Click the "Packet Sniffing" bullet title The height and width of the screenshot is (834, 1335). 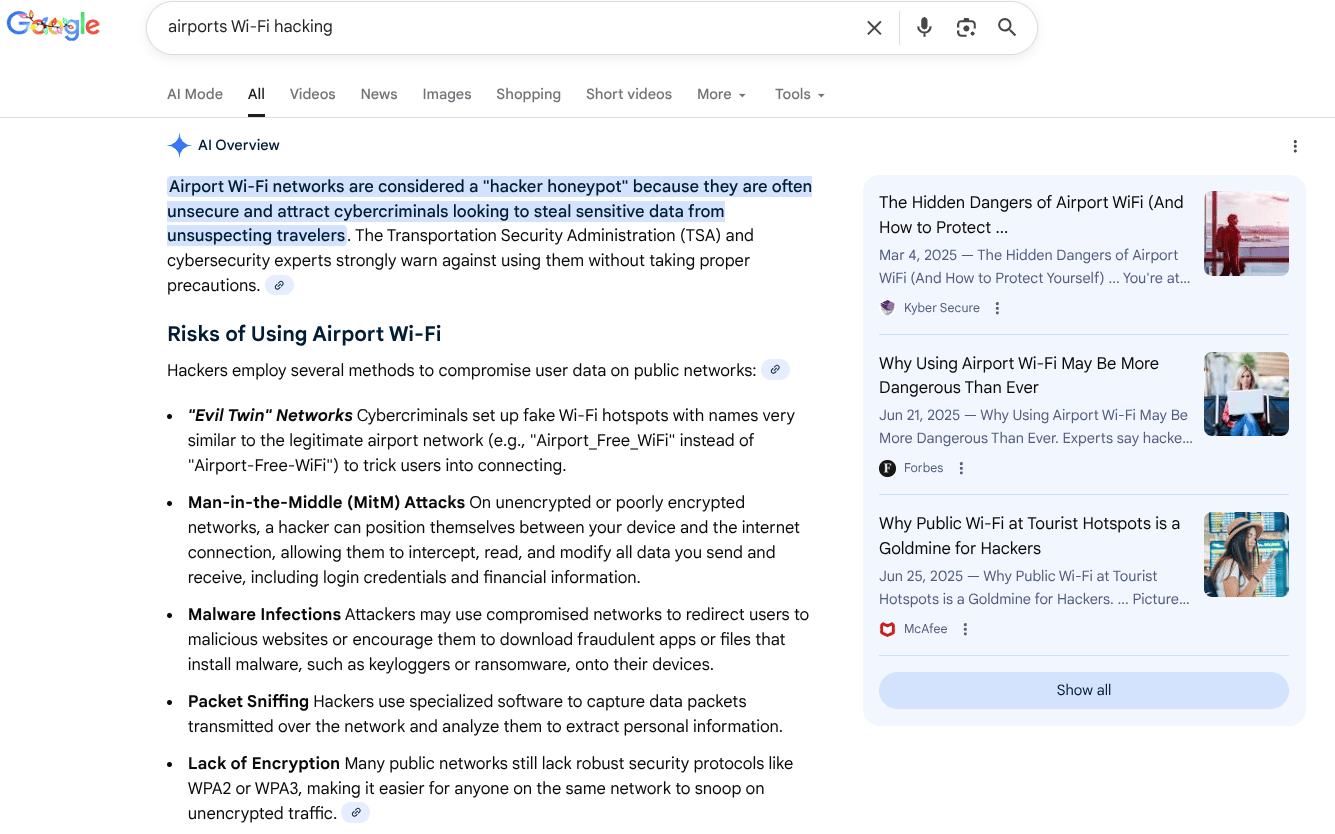[248, 701]
